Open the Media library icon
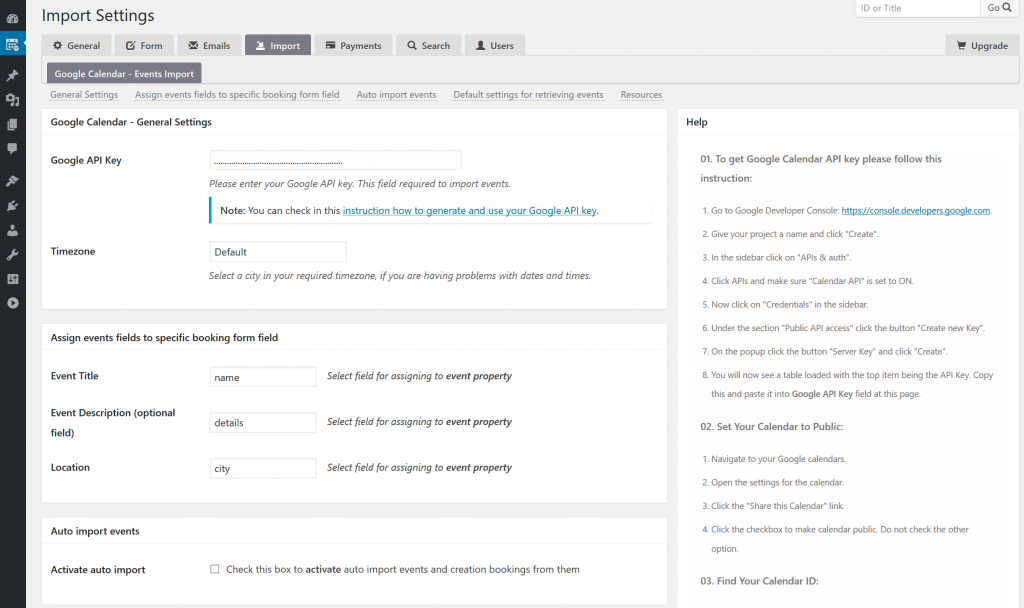The image size is (1024, 608). tap(13, 100)
